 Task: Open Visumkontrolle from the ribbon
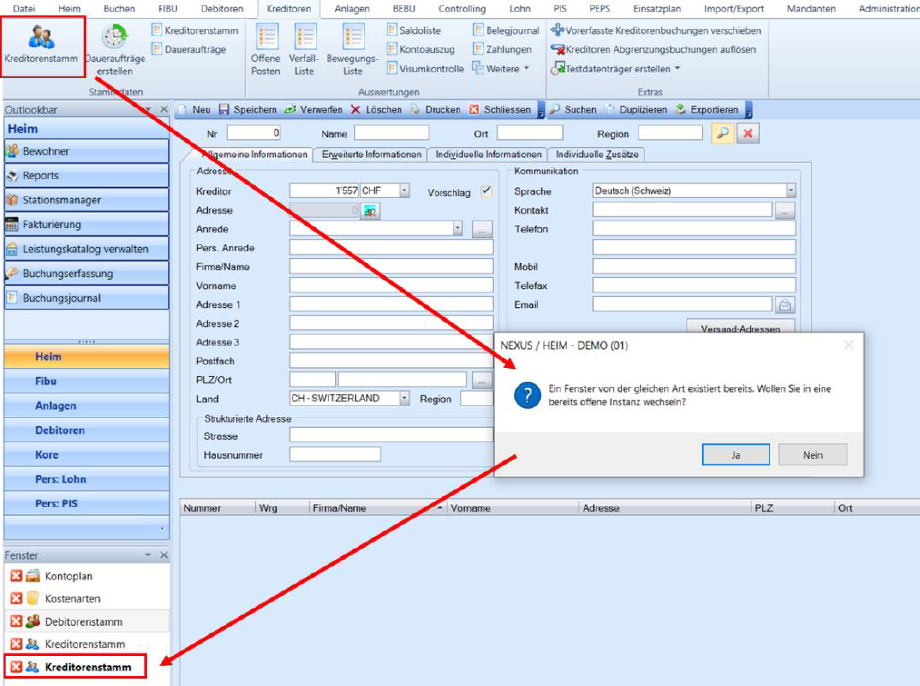(x=425, y=69)
